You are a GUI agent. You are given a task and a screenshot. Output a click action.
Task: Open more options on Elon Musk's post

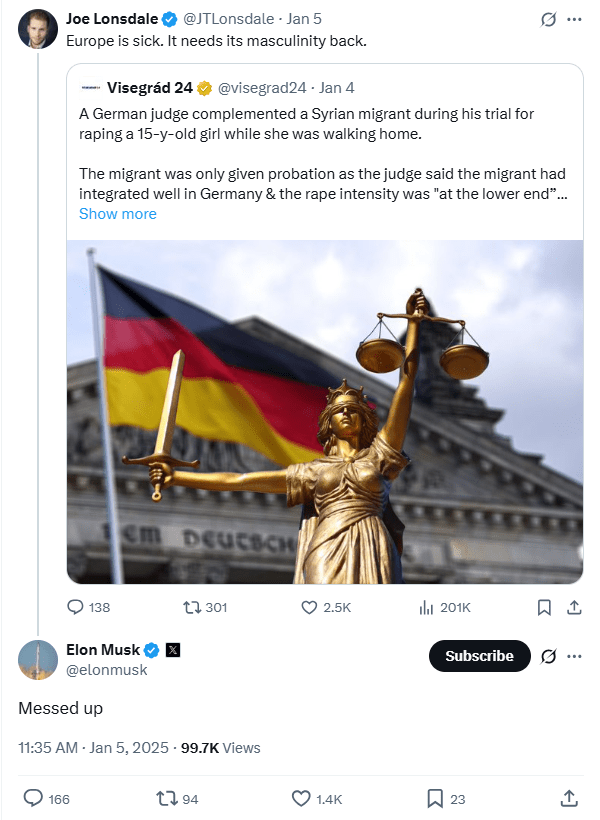pos(574,656)
